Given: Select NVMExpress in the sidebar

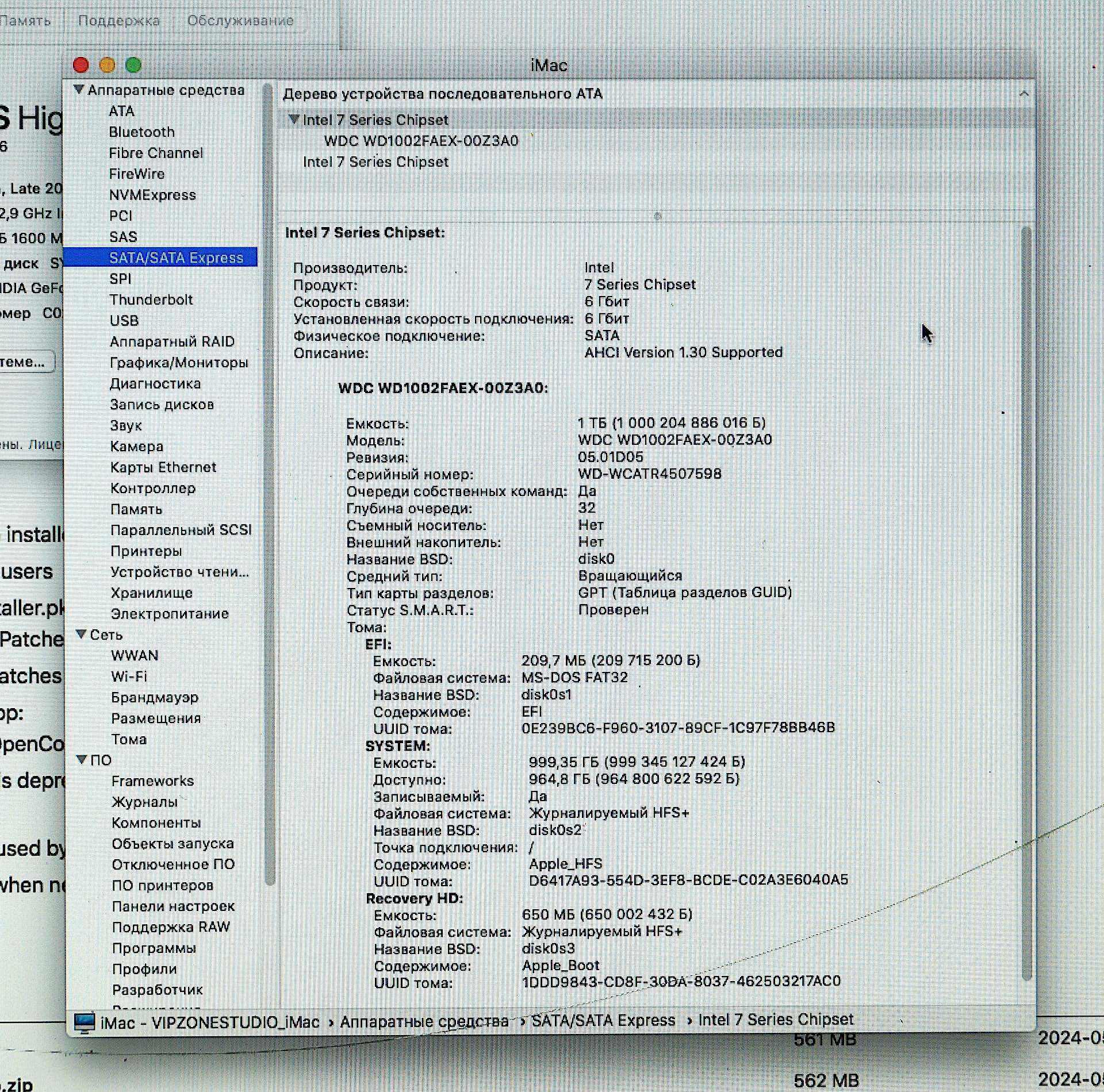Looking at the screenshot, I should [x=152, y=195].
